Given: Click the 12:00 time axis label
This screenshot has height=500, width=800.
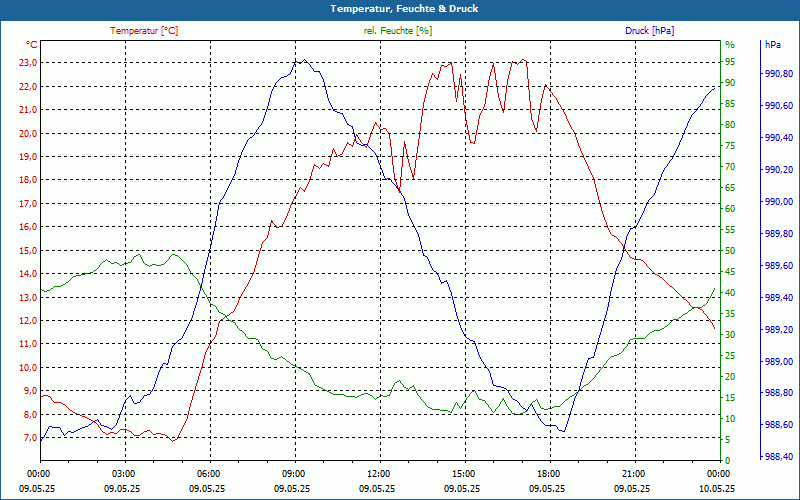Looking at the screenshot, I should [380, 473].
